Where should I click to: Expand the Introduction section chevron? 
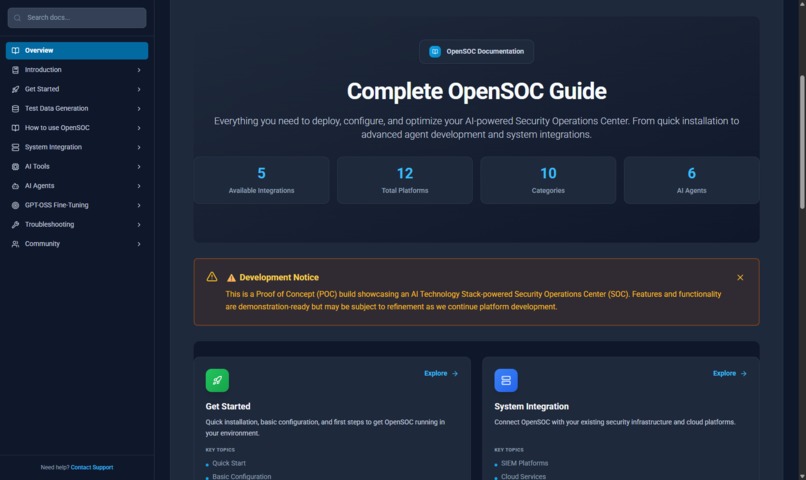(x=139, y=70)
